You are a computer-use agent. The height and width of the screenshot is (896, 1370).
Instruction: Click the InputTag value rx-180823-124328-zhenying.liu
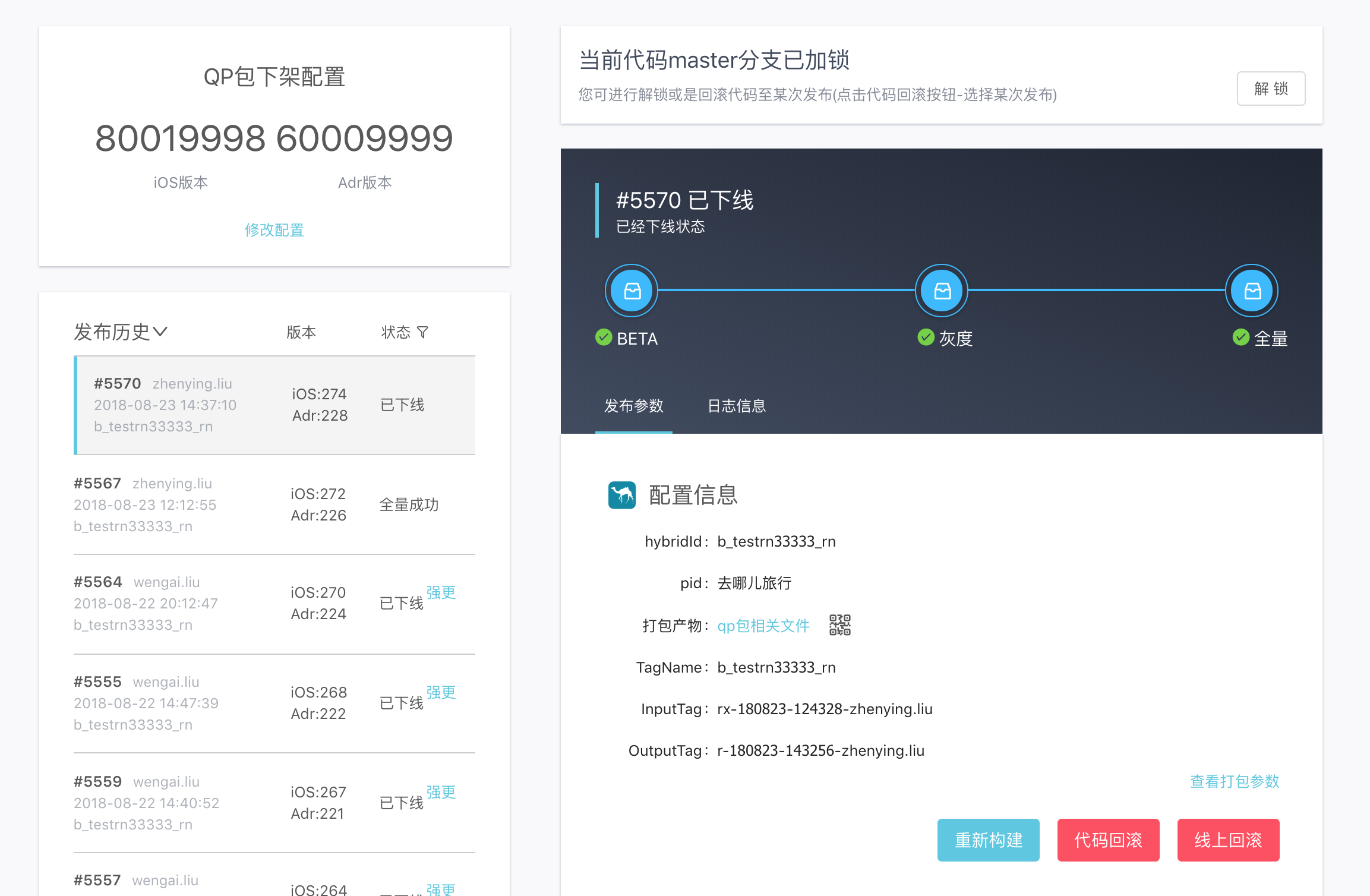tap(825, 709)
